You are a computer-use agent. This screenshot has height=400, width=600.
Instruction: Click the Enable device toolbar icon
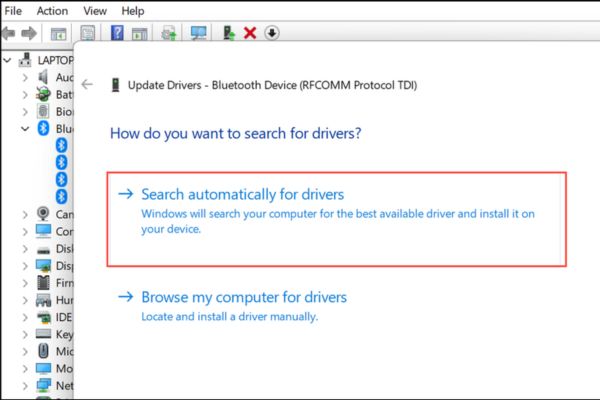(229, 33)
